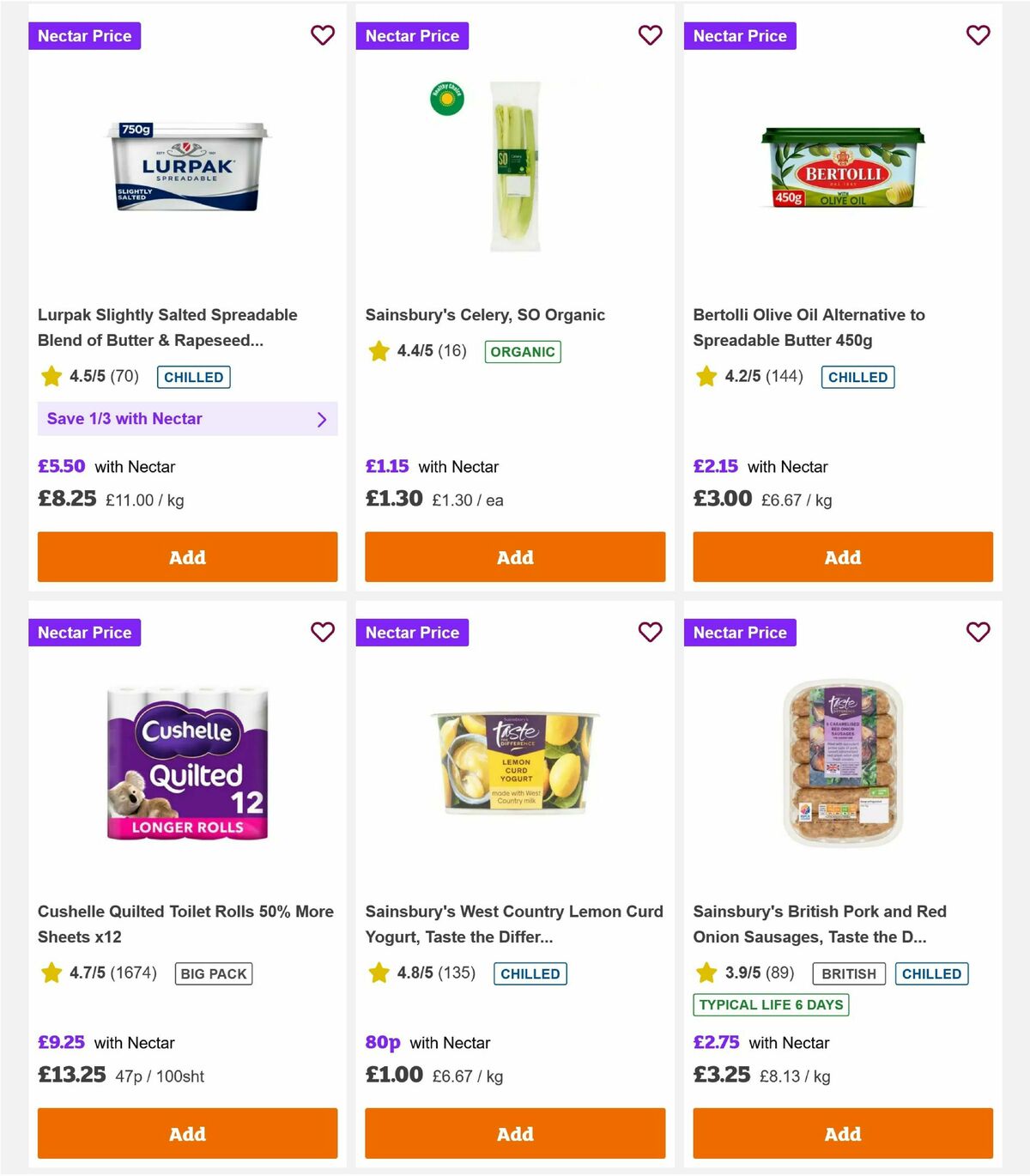Expand the TYPICAL LIFE 6 DAYS label
The height and width of the screenshot is (1176, 1030).
pos(770,1004)
